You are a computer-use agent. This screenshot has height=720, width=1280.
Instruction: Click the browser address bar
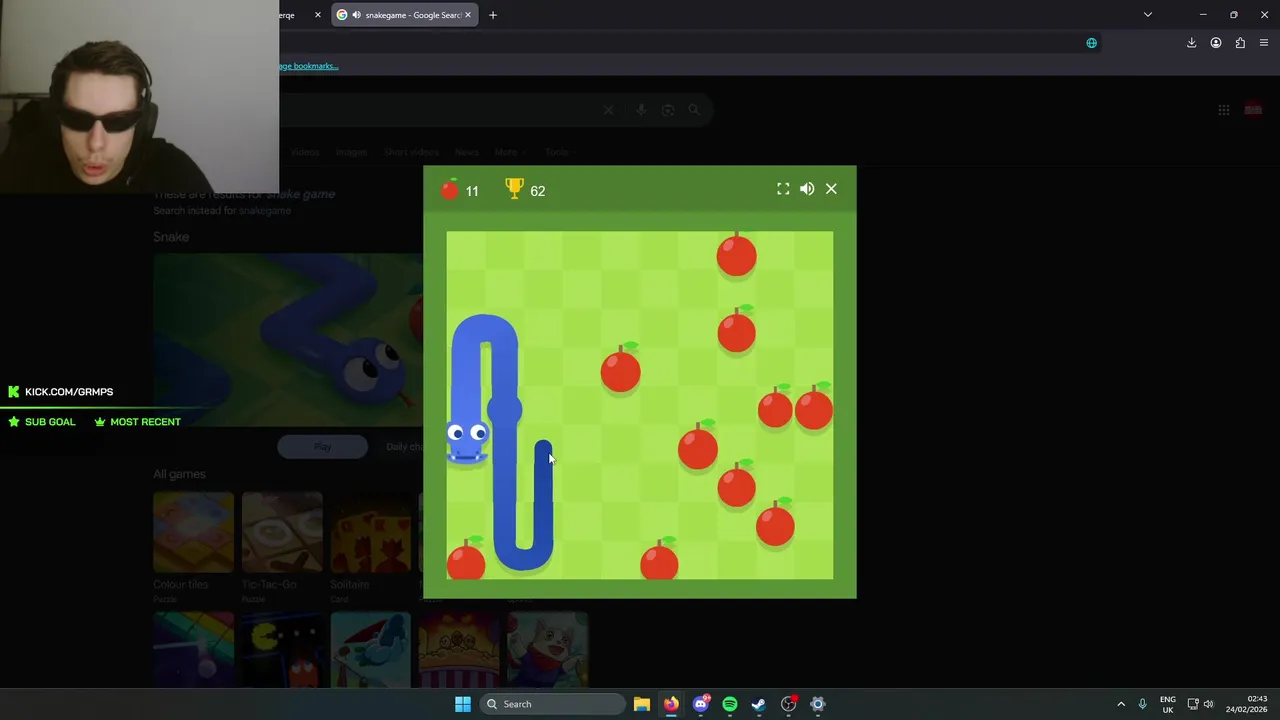[x=690, y=43]
